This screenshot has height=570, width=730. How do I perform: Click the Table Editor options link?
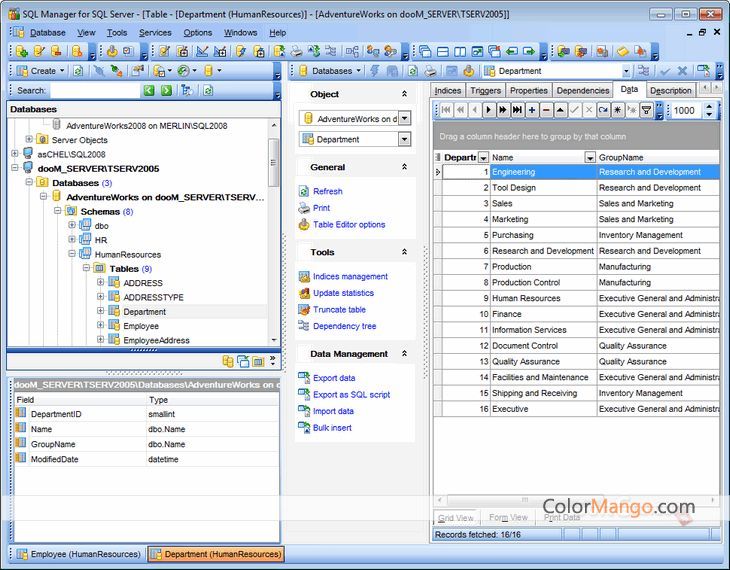point(349,224)
